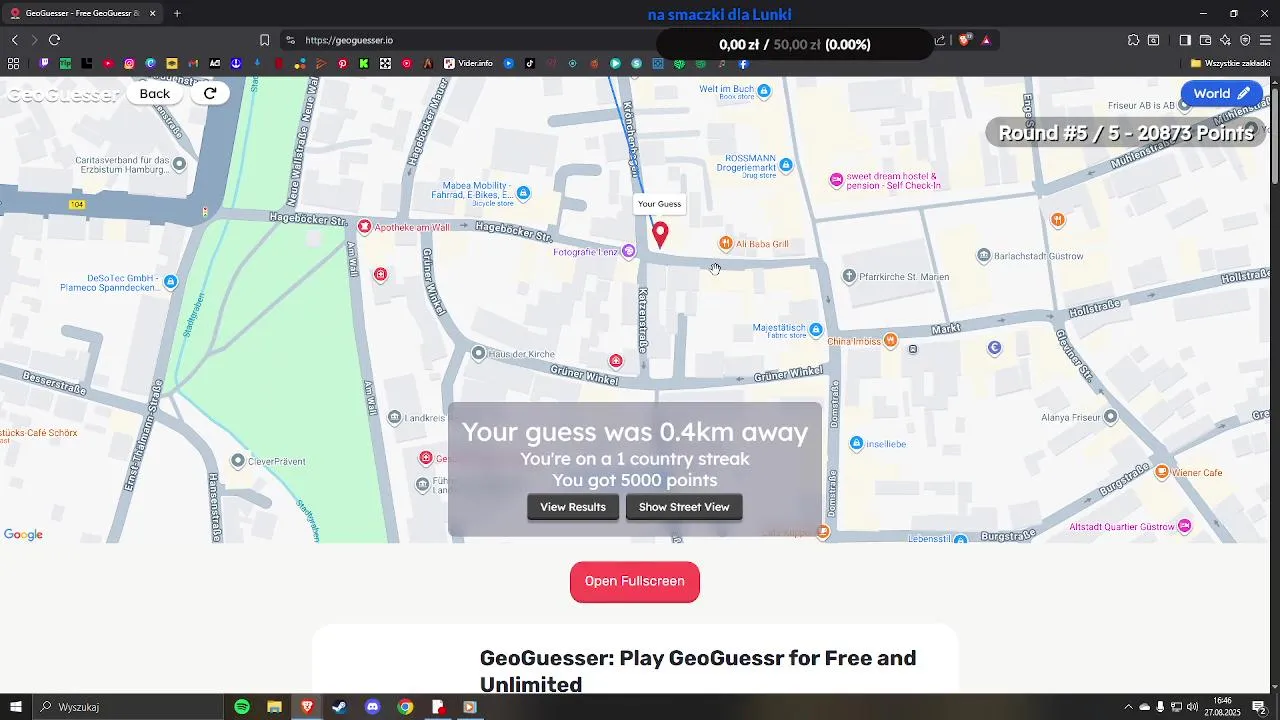Click the Google logo on the map

tap(23, 535)
